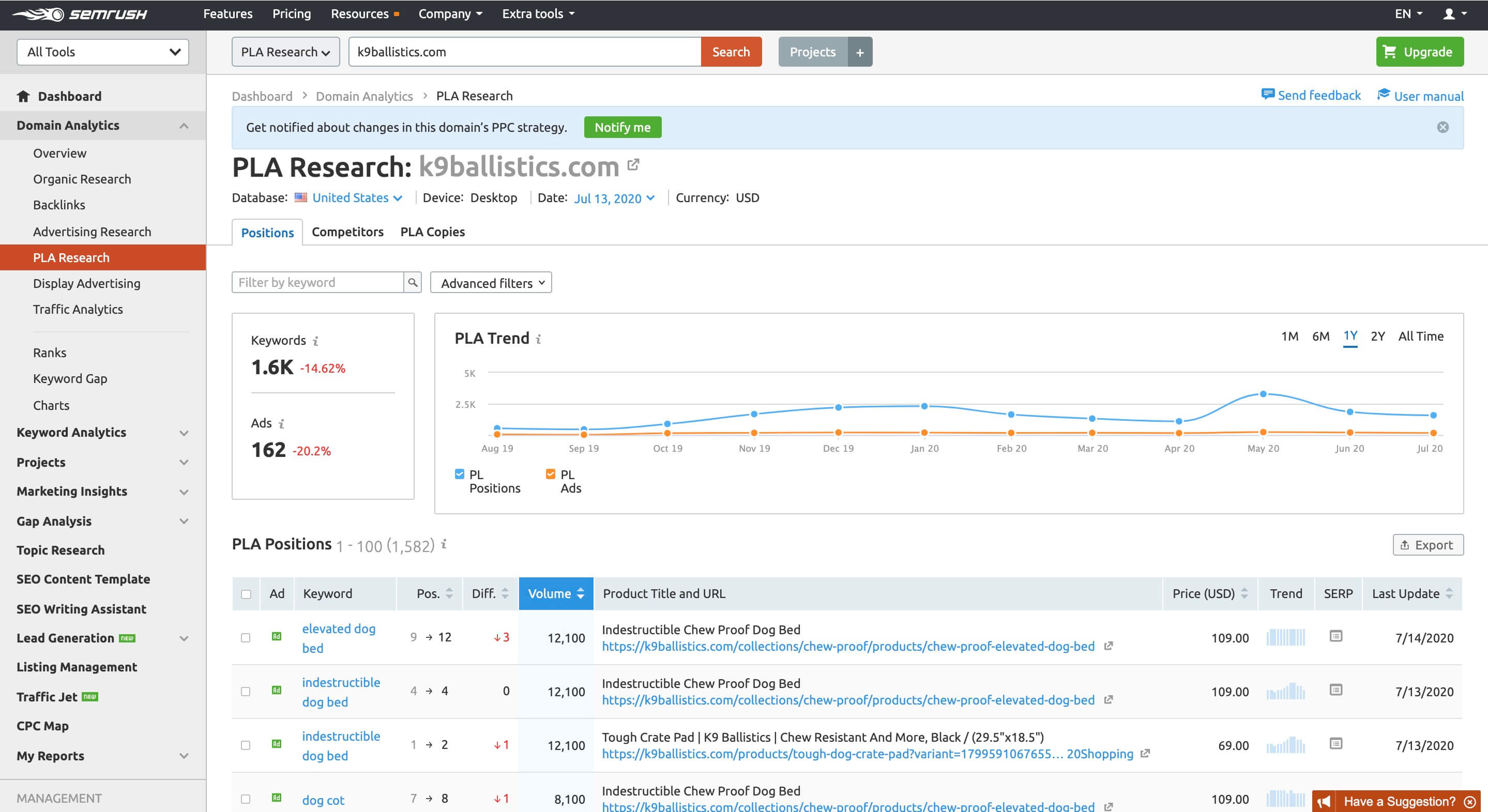Viewport: 1488px width, 812px height.
Task: Open external link icon for Tough Crate Pad URL
Action: click(x=1145, y=754)
